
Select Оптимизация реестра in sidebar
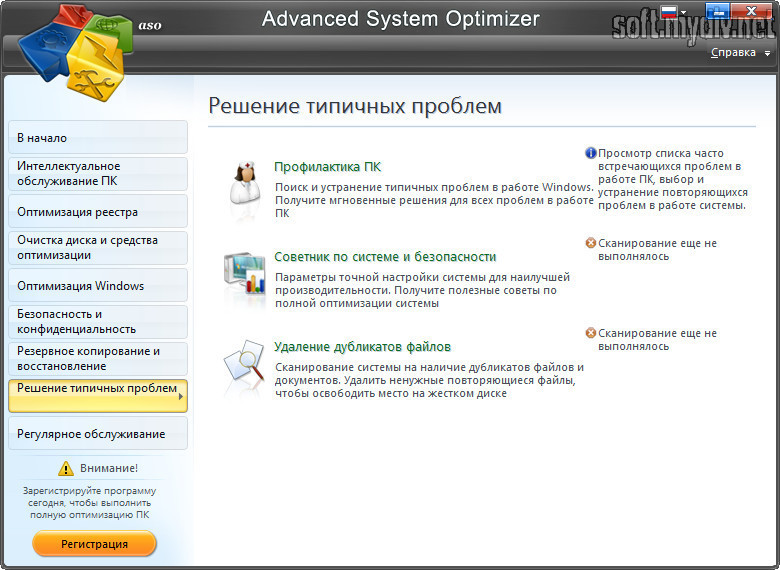tap(98, 211)
